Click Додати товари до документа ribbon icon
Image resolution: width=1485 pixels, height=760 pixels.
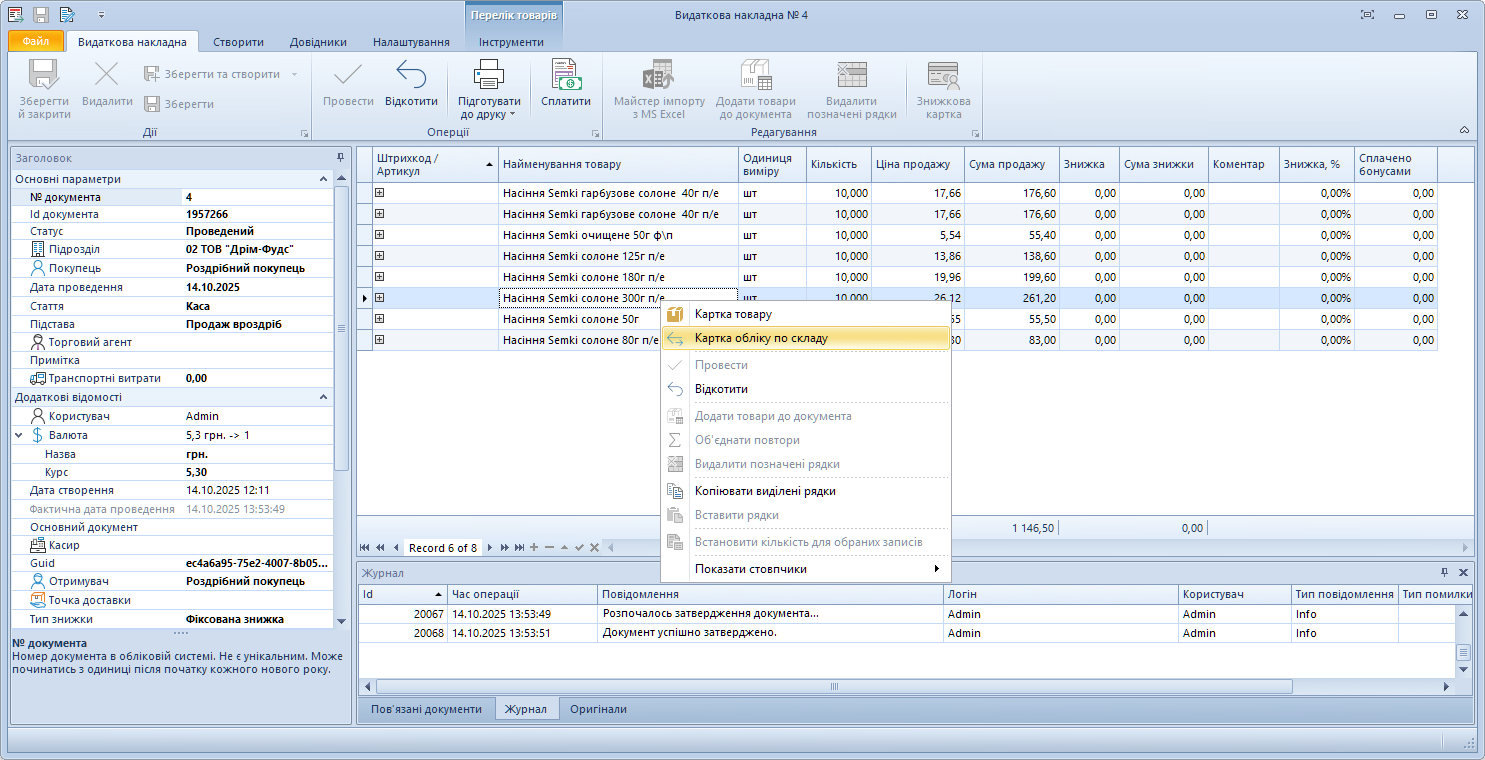755,76
